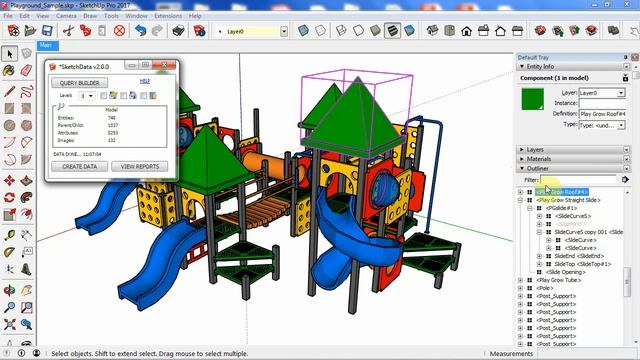Open the Levels dropdown in SketchData
The image size is (640, 360).
click(x=91, y=96)
